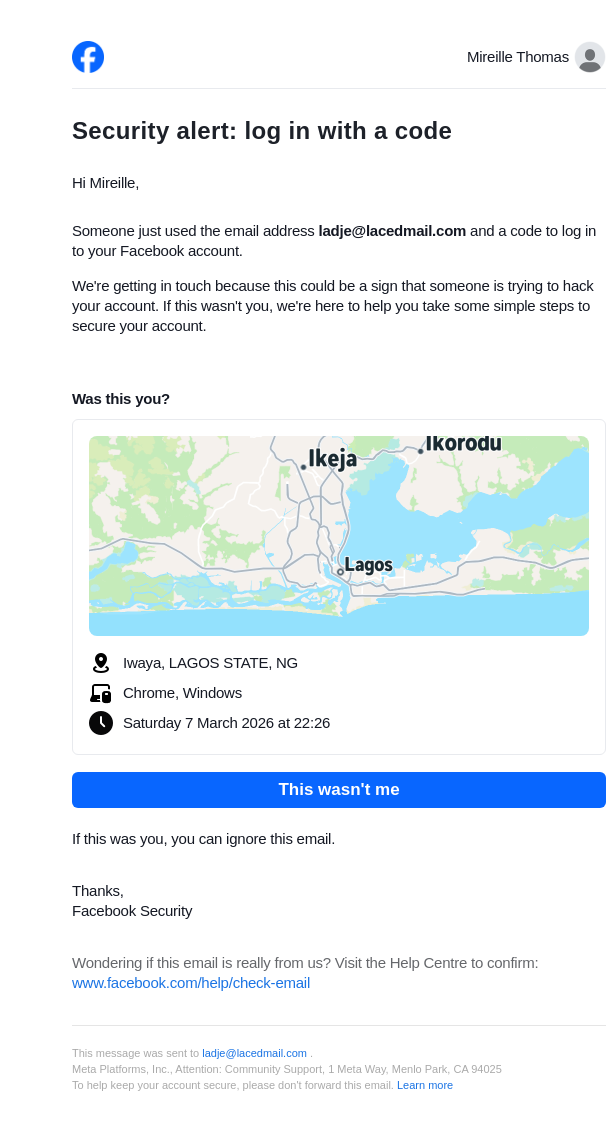Click the "Iwaya, LAGOS STATE, NG" location text
The image size is (614, 1131).
click(210, 663)
